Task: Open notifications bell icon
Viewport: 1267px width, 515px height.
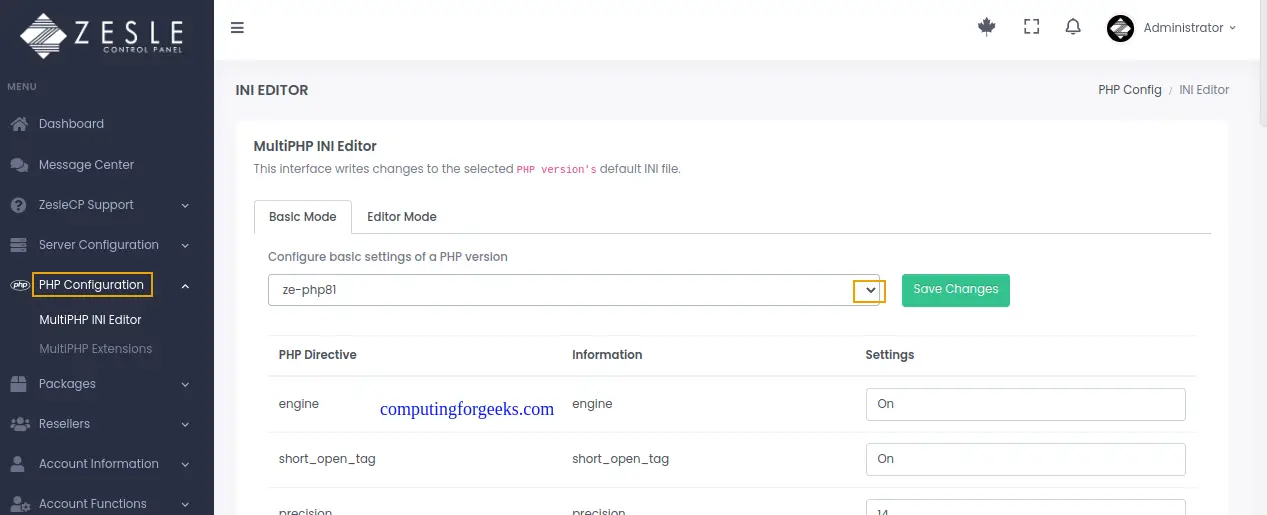Action: pyautogui.click(x=1073, y=28)
